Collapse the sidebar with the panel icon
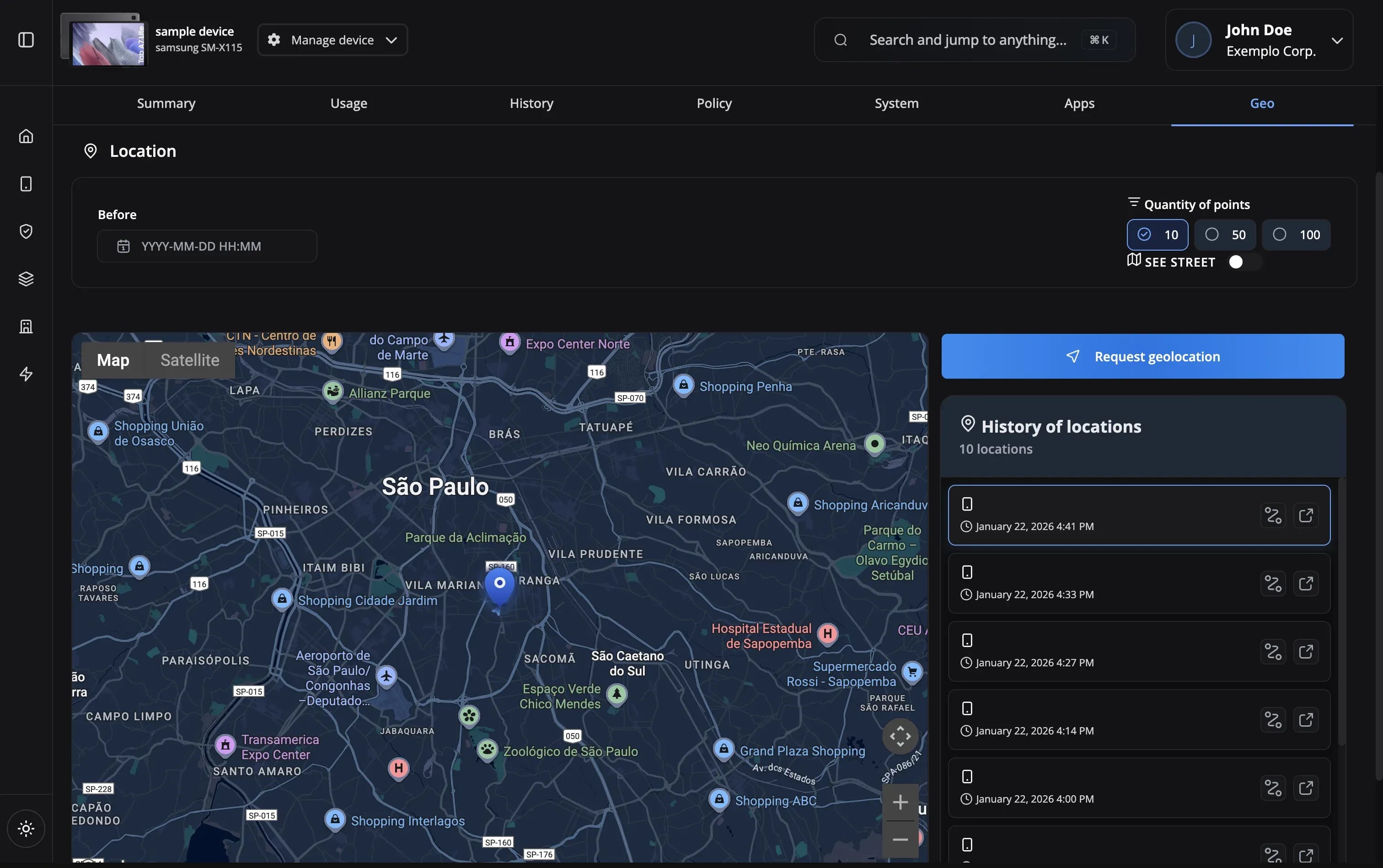The height and width of the screenshot is (868, 1383). point(26,40)
